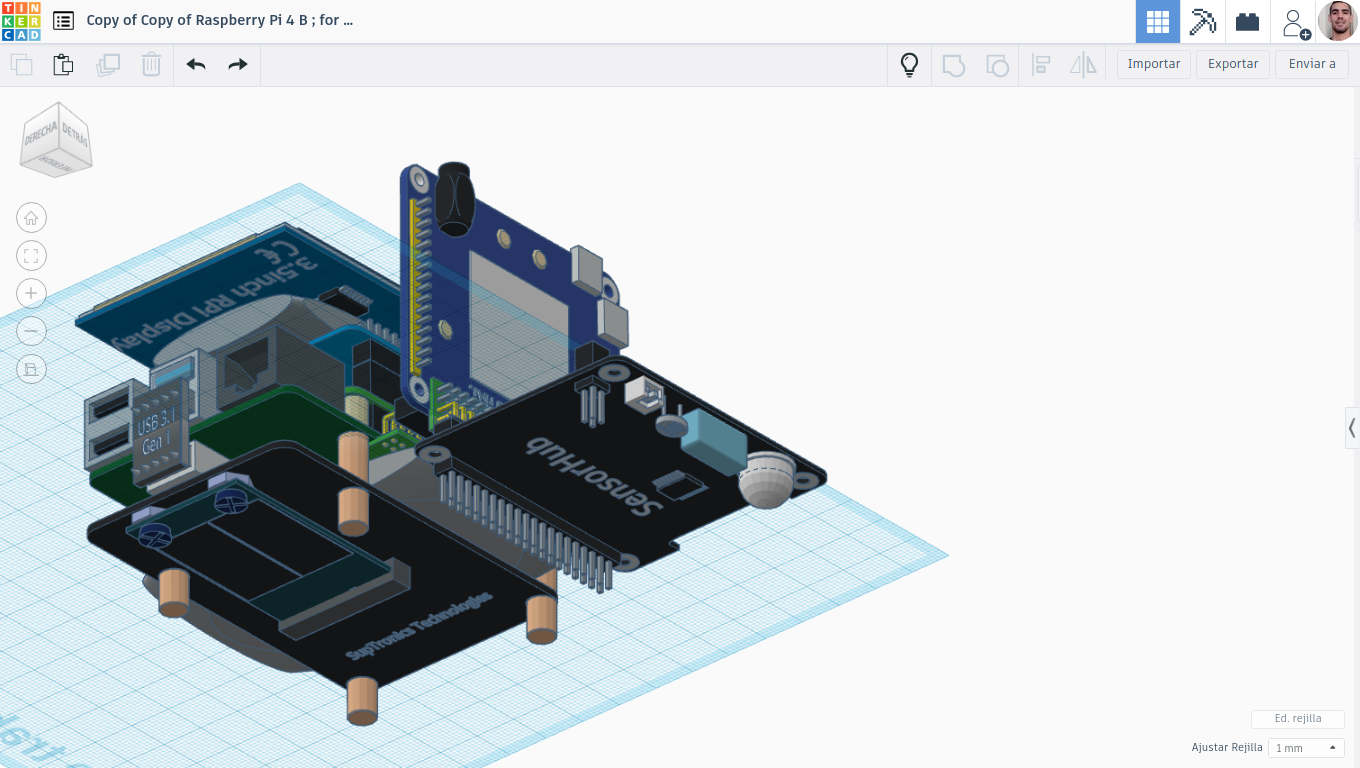This screenshot has height=768, width=1360.
Task: Open the Ajustar Rejilla 1 mm dropdown
Action: pyautogui.click(x=1306, y=748)
